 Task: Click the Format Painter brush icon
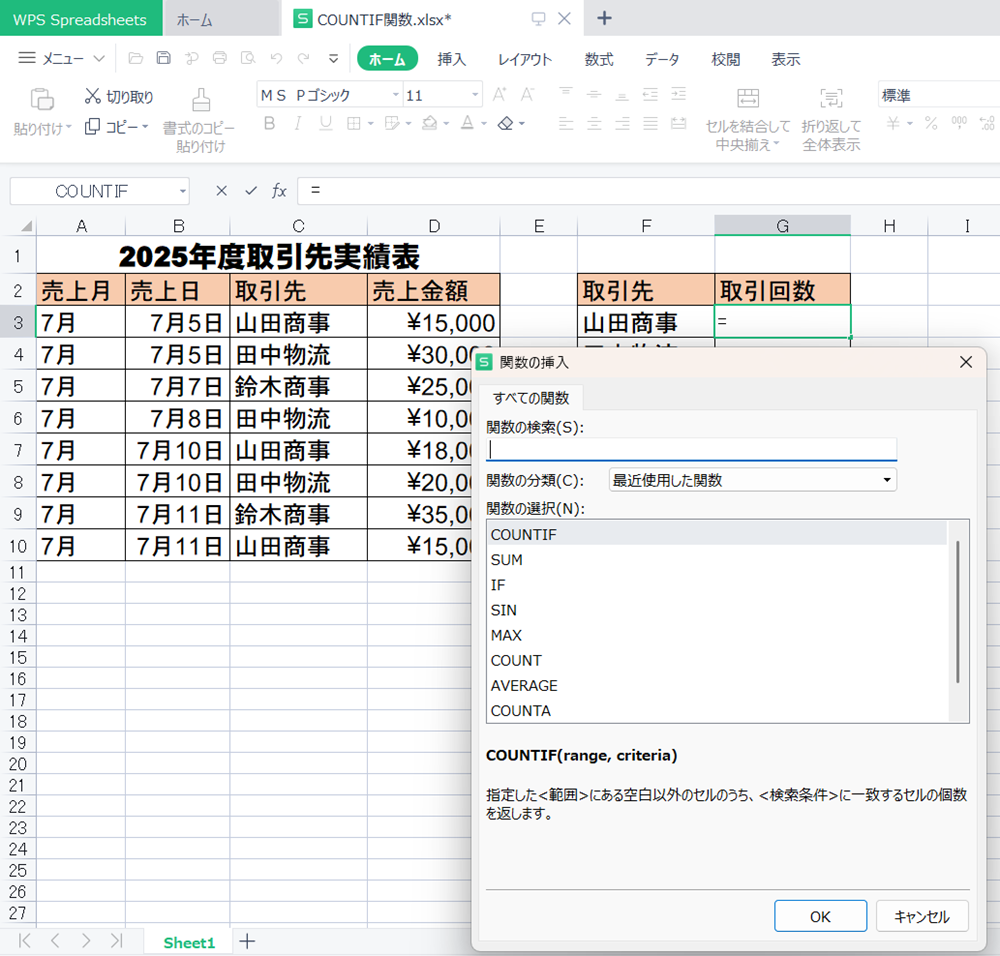coord(201,99)
